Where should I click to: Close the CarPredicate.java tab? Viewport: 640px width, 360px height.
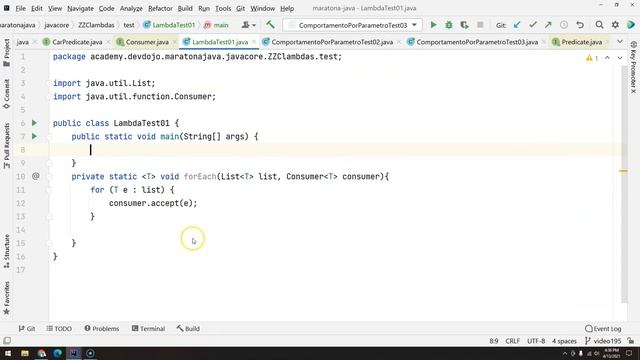coord(108,42)
